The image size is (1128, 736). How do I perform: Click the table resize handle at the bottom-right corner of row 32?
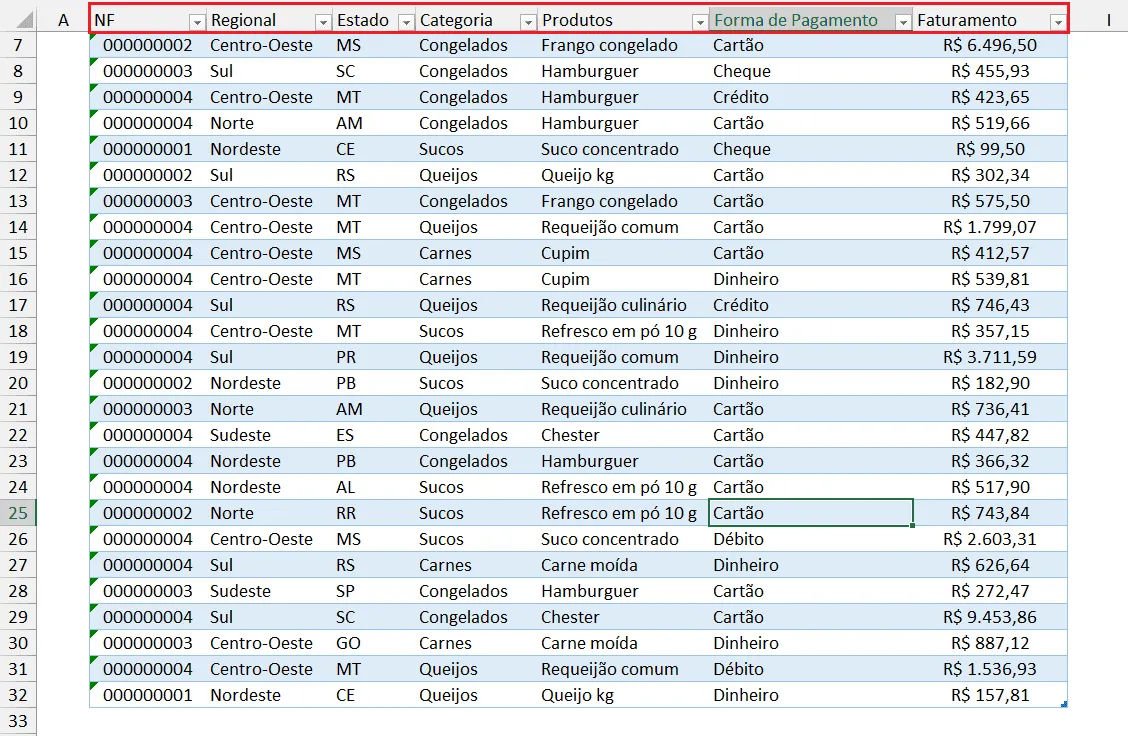click(x=1063, y=704)
